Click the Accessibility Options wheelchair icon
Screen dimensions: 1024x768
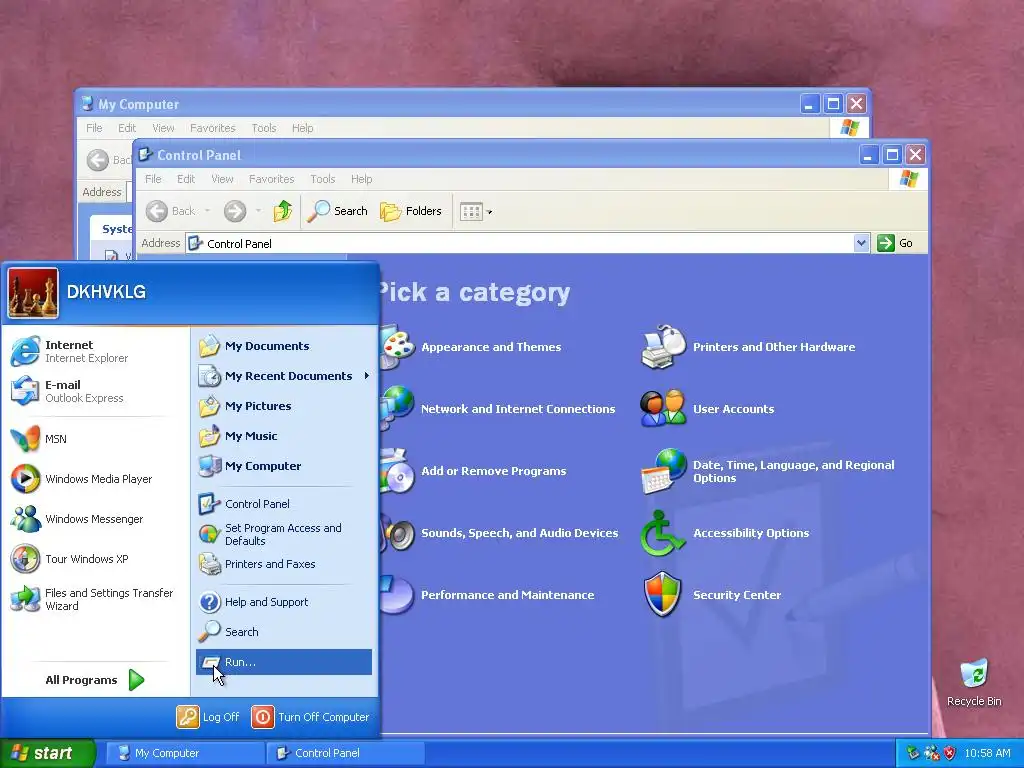coord(662,533)
